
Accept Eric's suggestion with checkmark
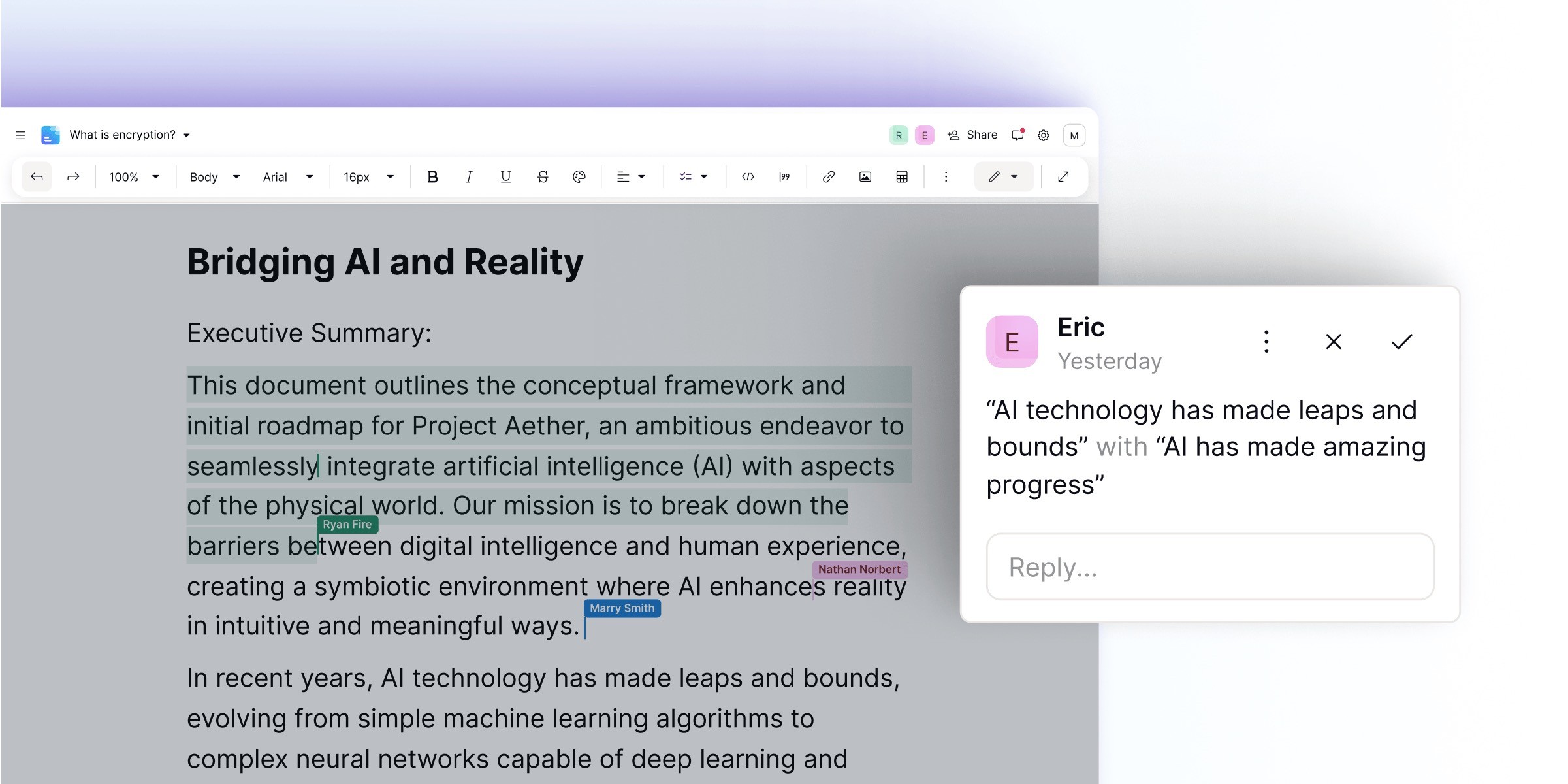click(1401, 340)
